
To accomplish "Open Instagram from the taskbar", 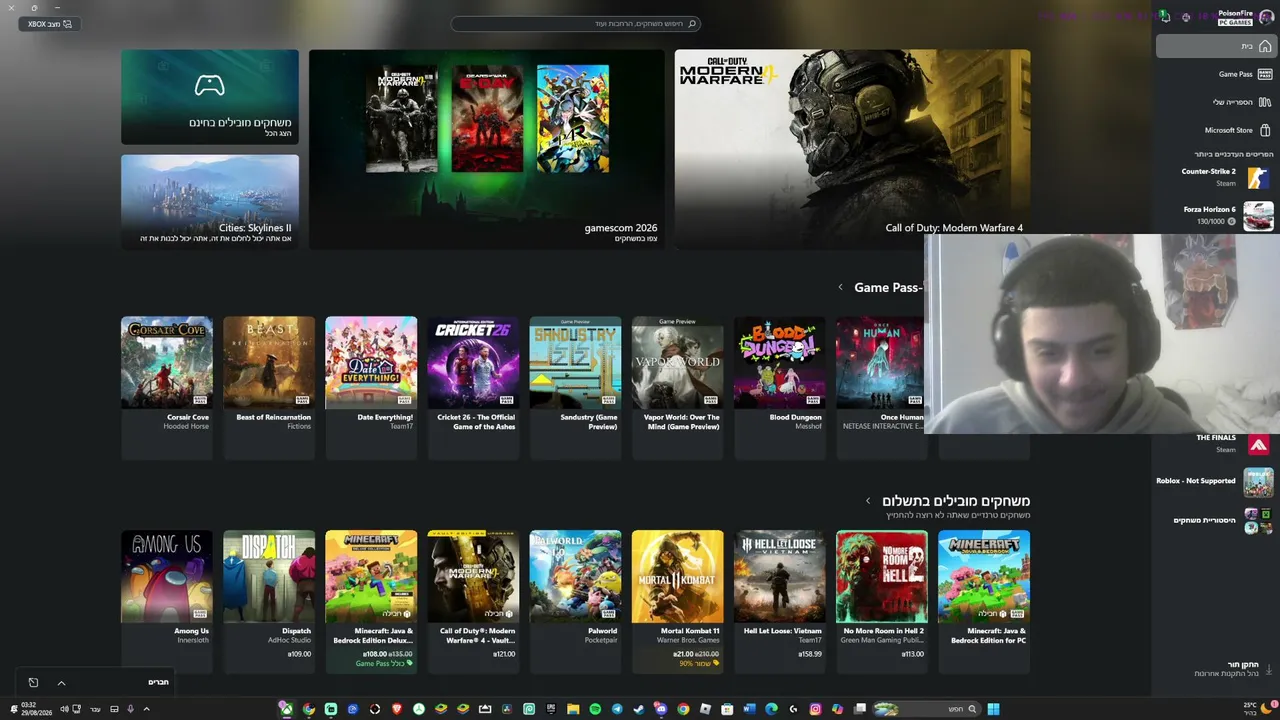I will pyautogui.click(x=815, y=709).
